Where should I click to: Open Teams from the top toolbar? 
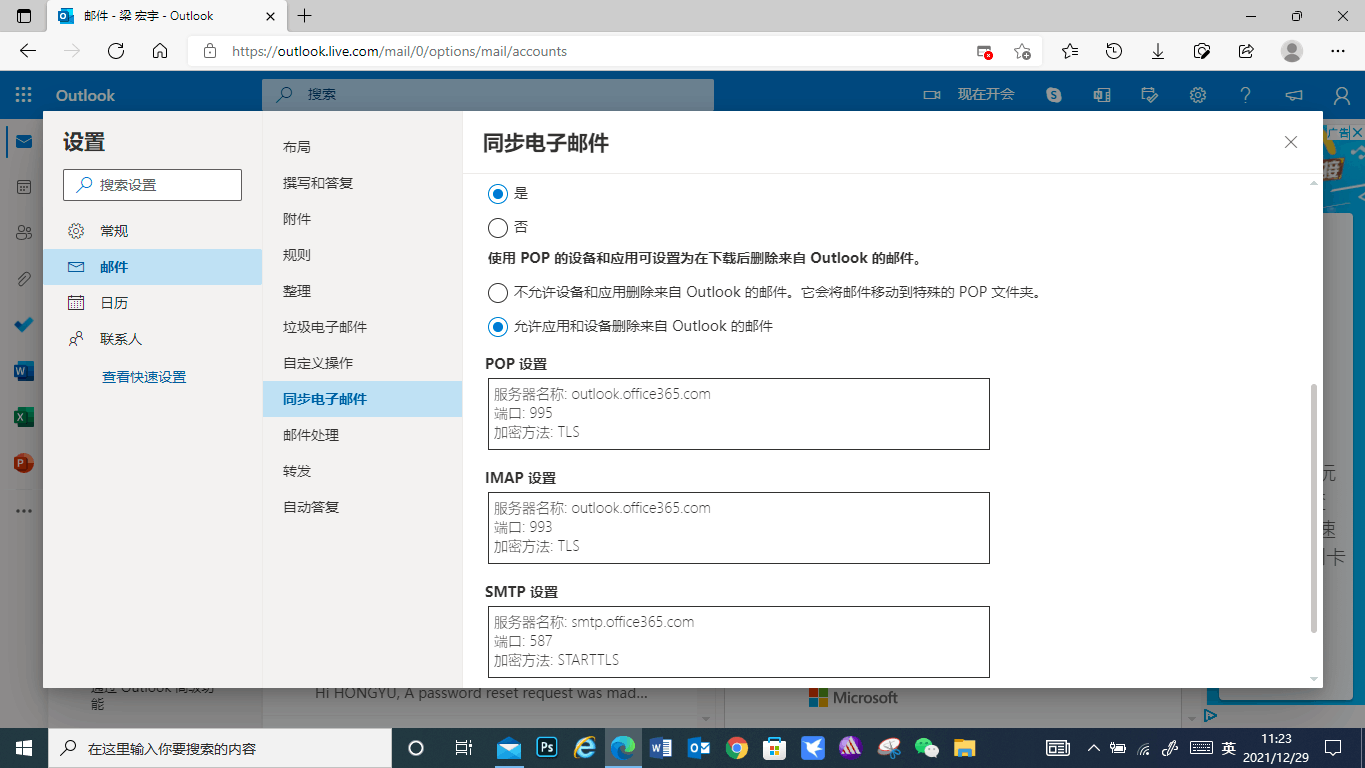[x=1101, y=95]
